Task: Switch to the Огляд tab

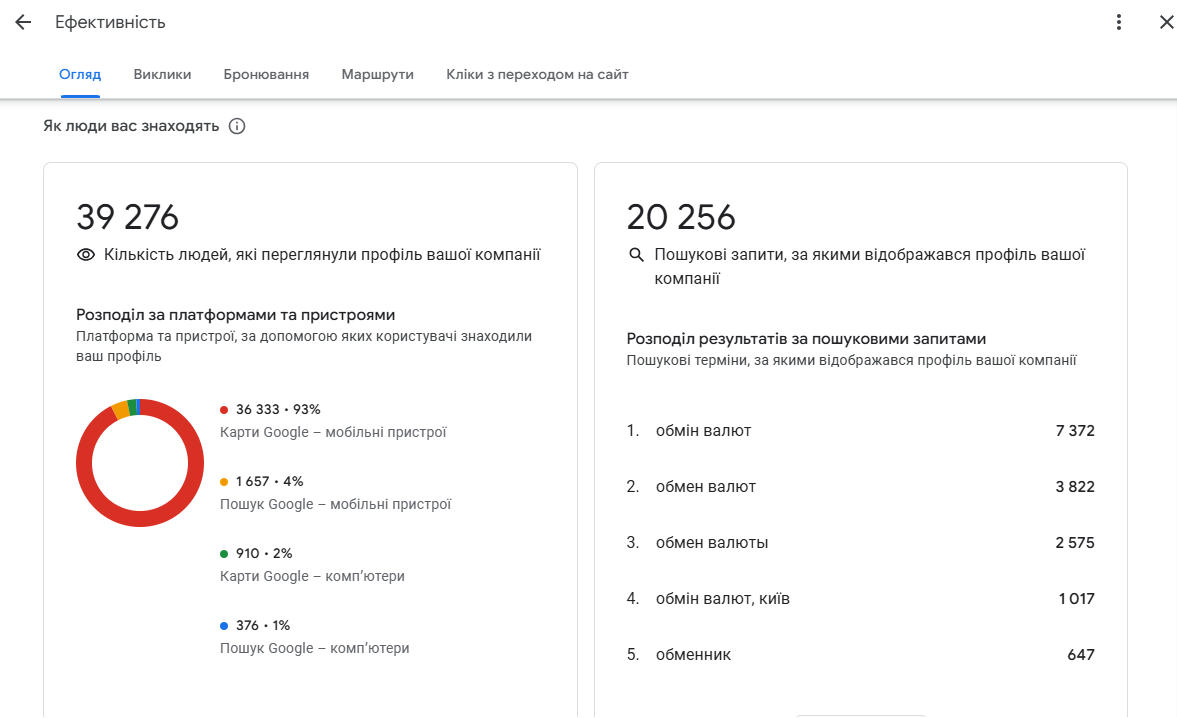Action: pos(80,74)
